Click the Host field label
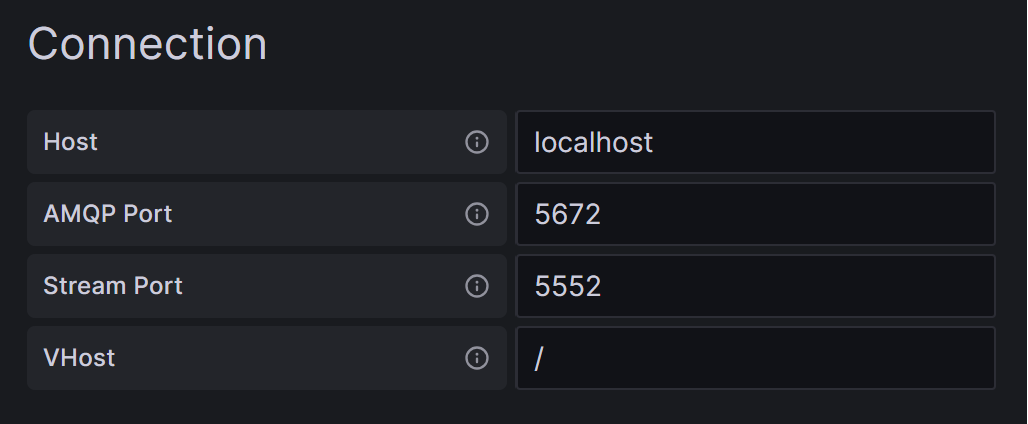The image size is (1028, 424). (71, 142)
